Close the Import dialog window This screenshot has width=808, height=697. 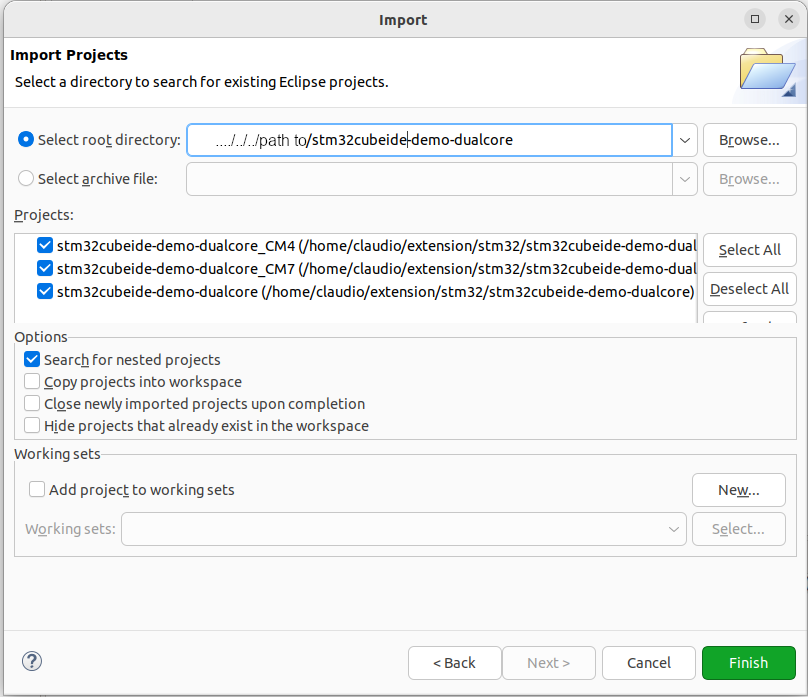(x=786, y=19)
